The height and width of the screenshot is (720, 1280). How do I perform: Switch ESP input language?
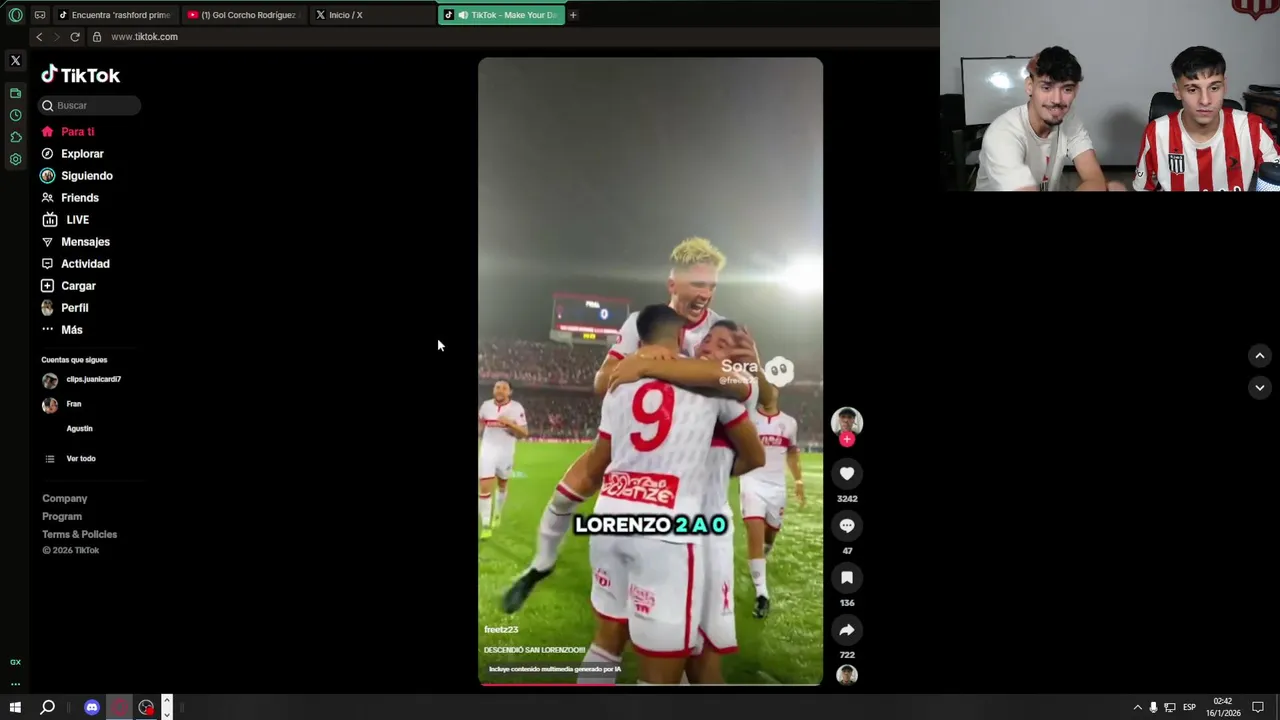click(x=1189, y=707)
